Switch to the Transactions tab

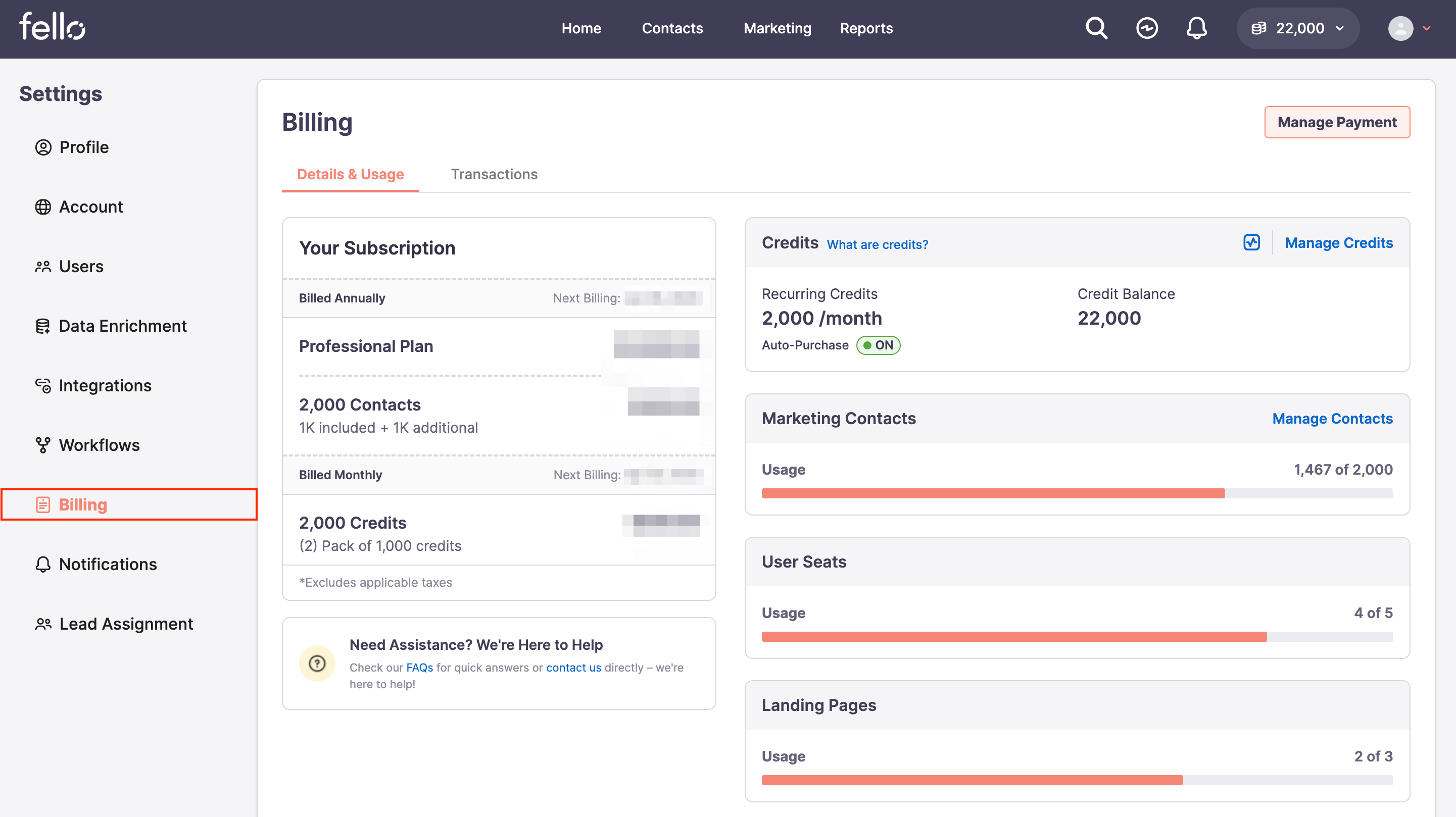(494, 174)
